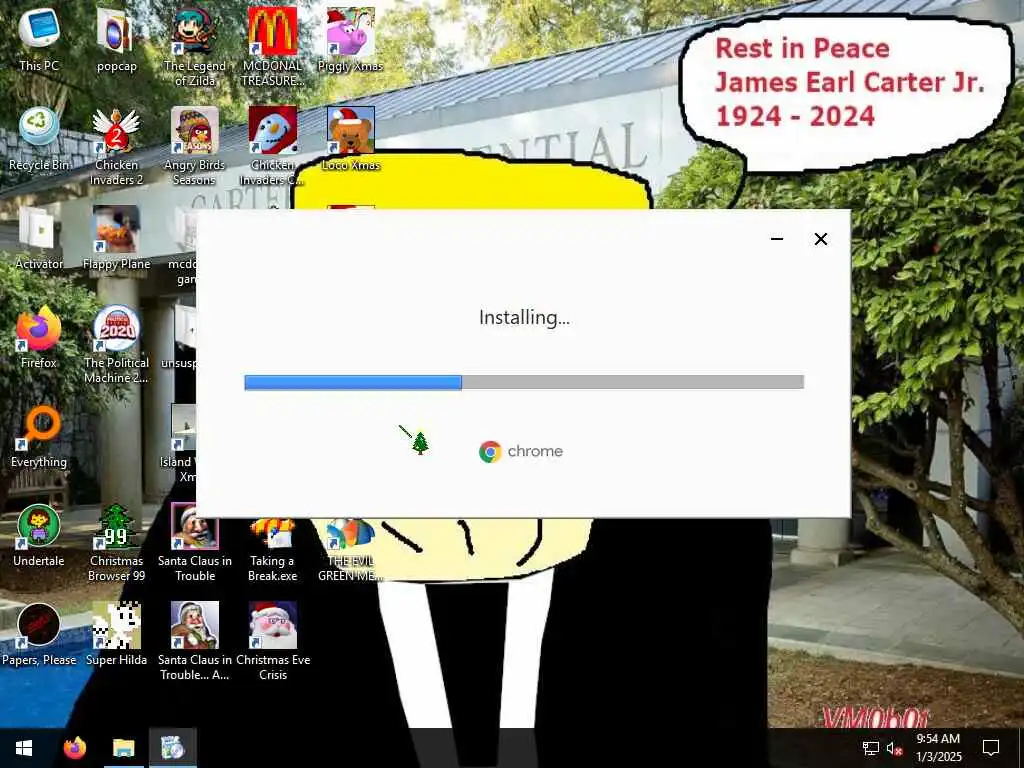Open the This PC desktop icon
This screenshot has width=1024, height=768.
[x=39, y=39]
